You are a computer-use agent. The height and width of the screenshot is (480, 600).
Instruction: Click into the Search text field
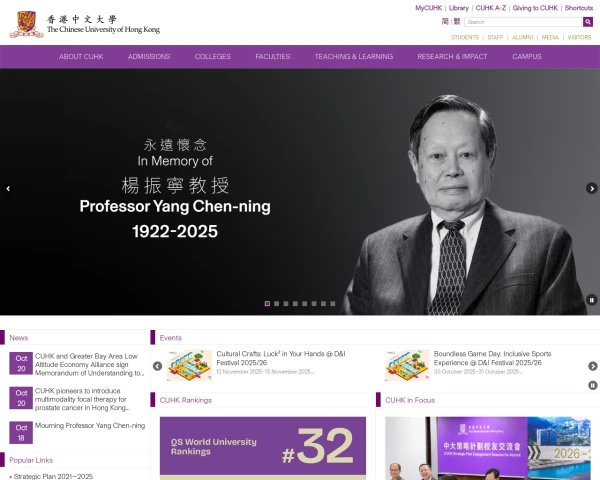(523, 22)
